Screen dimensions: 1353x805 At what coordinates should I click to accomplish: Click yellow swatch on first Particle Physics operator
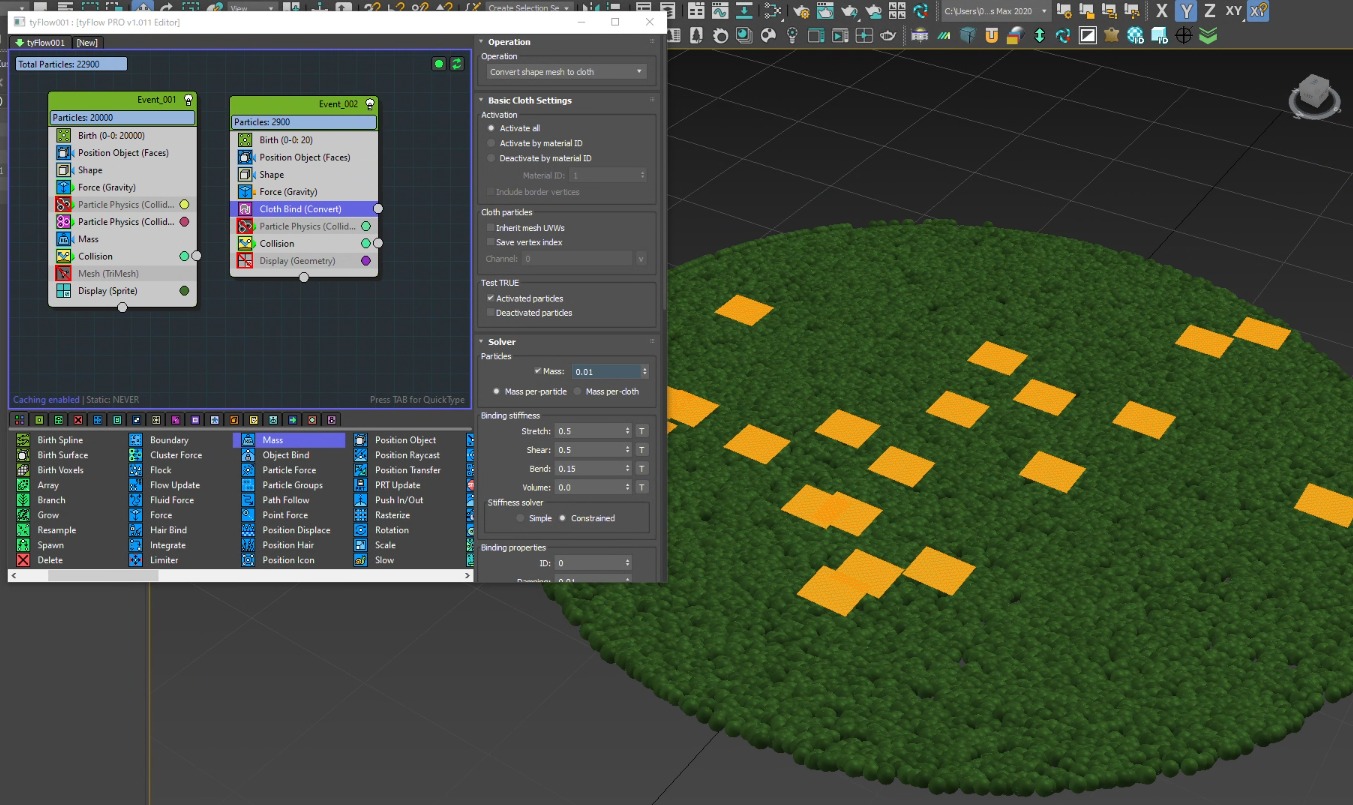(x=184, y=205)
